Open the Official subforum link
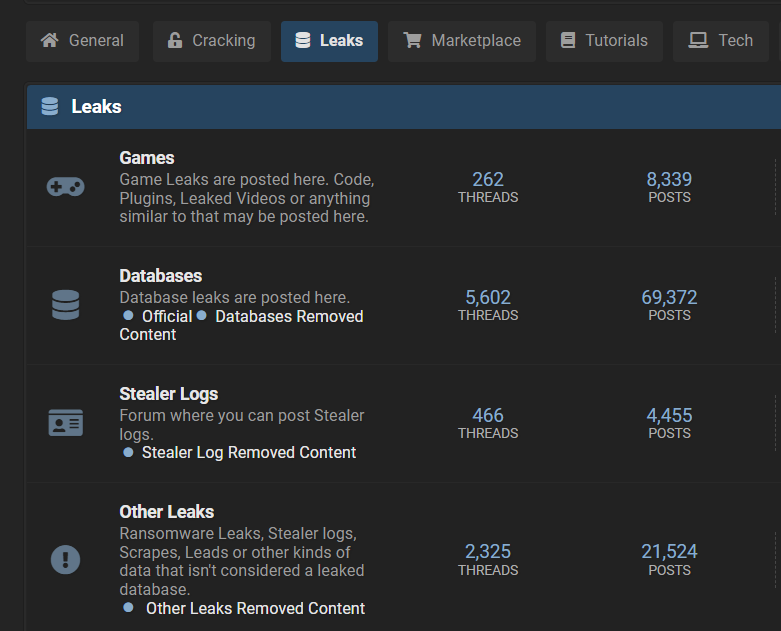This screenshot has height=631, width=781. click(x=167, y=316)
